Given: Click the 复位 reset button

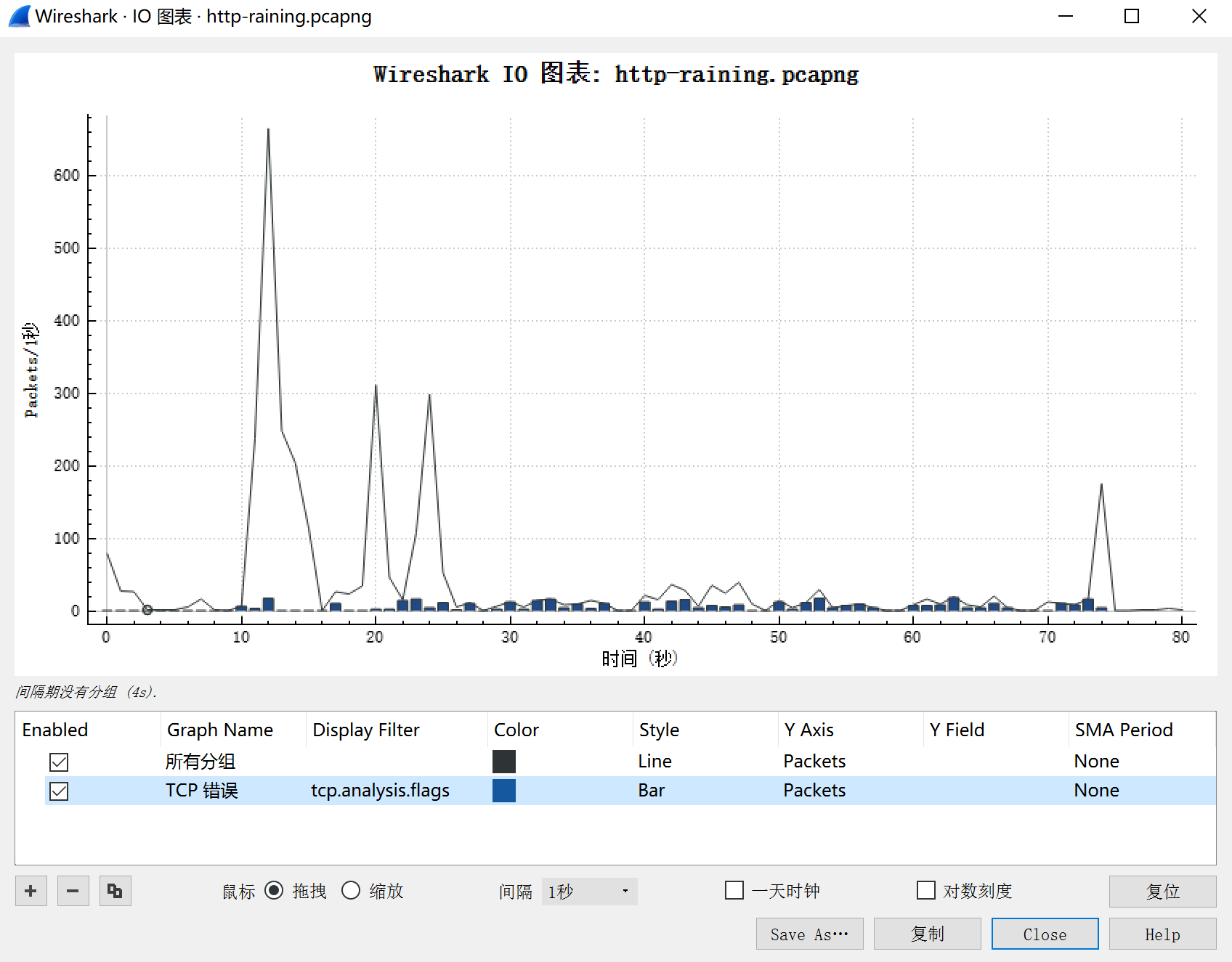Looking at the screenshot, I should coord(1162,892).
